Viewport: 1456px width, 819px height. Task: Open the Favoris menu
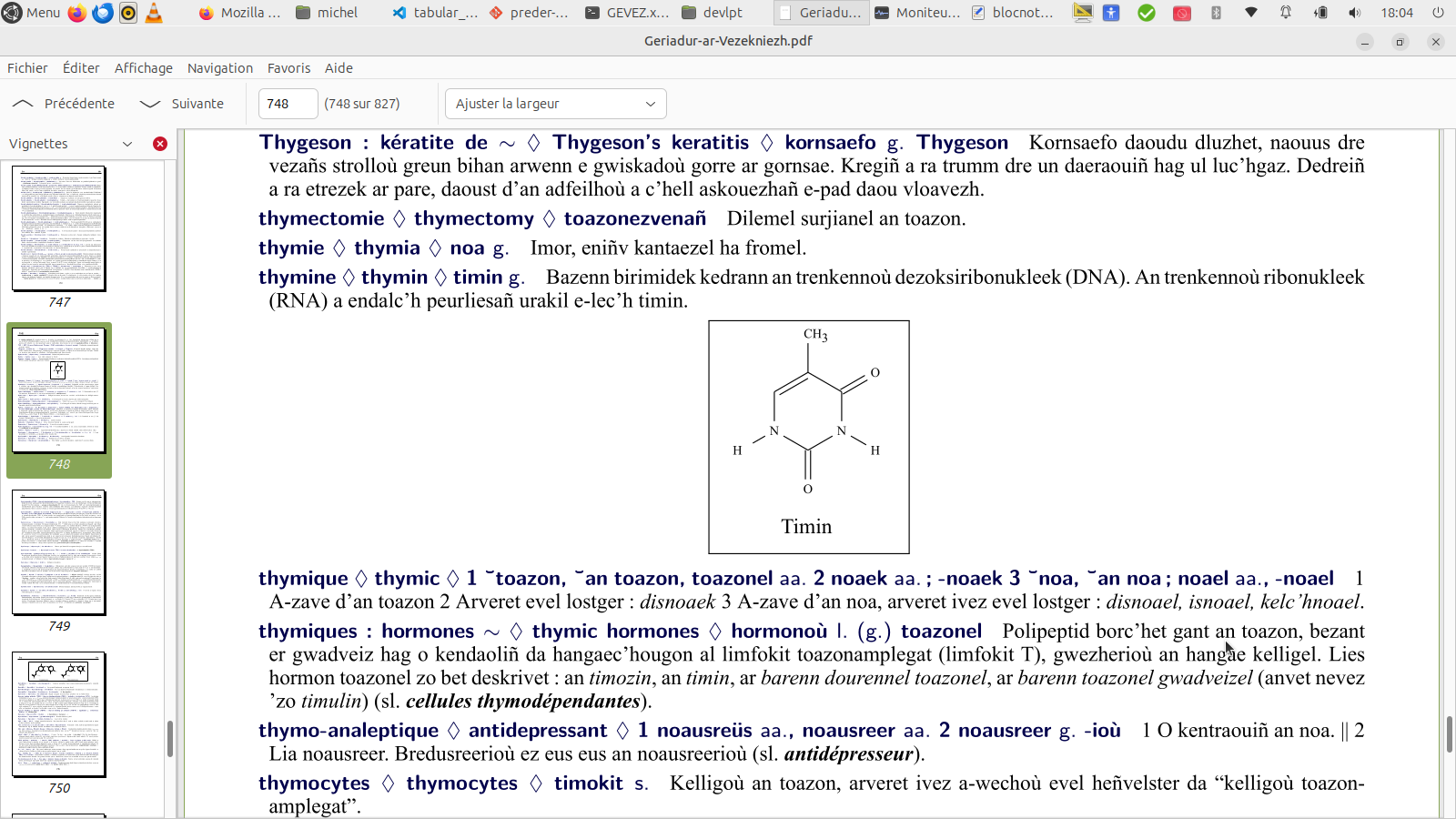[x=288, y=68]
